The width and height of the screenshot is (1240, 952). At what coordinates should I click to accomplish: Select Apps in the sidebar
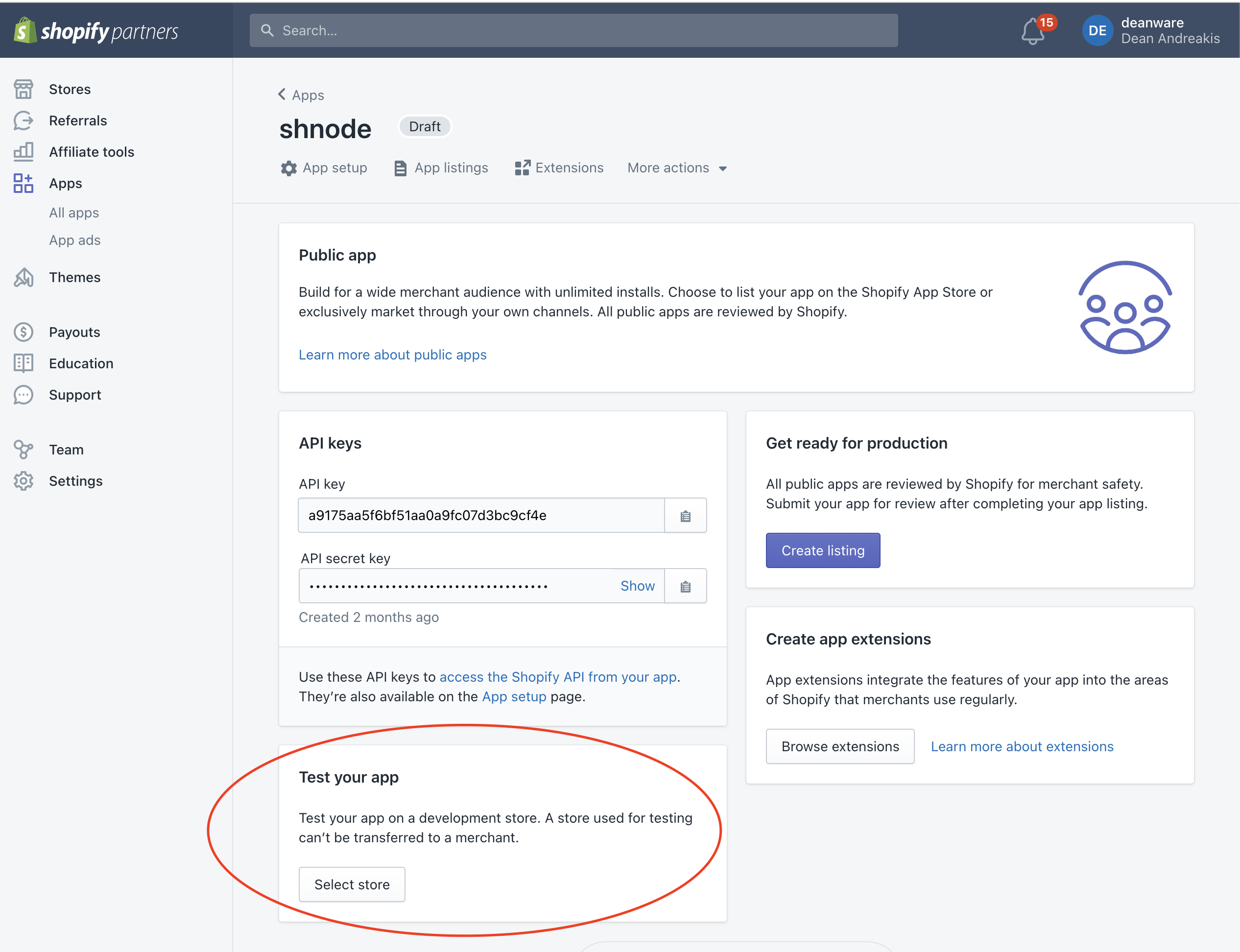(x=65, y=183)
